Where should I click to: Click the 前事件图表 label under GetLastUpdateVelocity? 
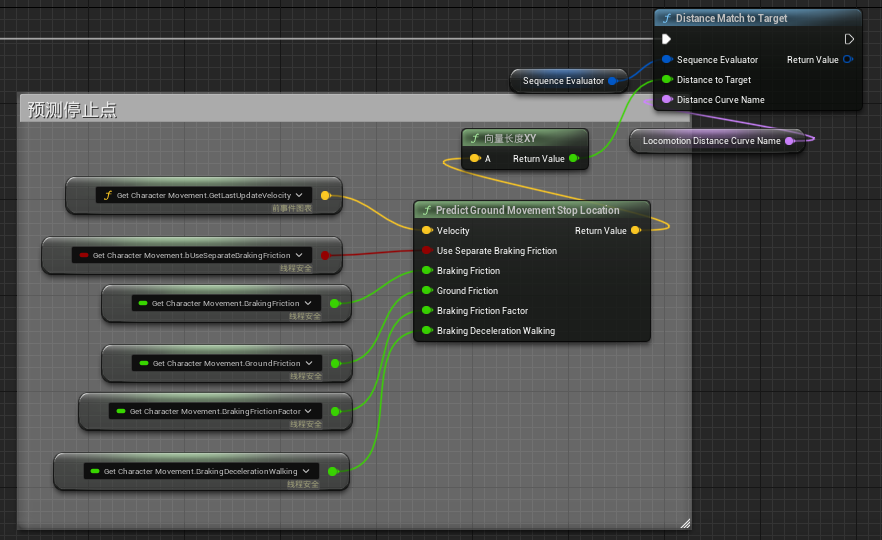click(x=292, y=209)
